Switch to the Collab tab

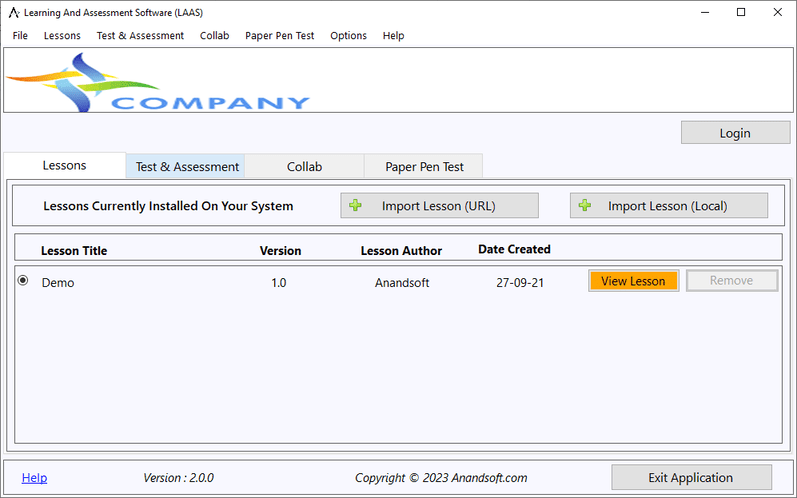click(x=304, y=167)
